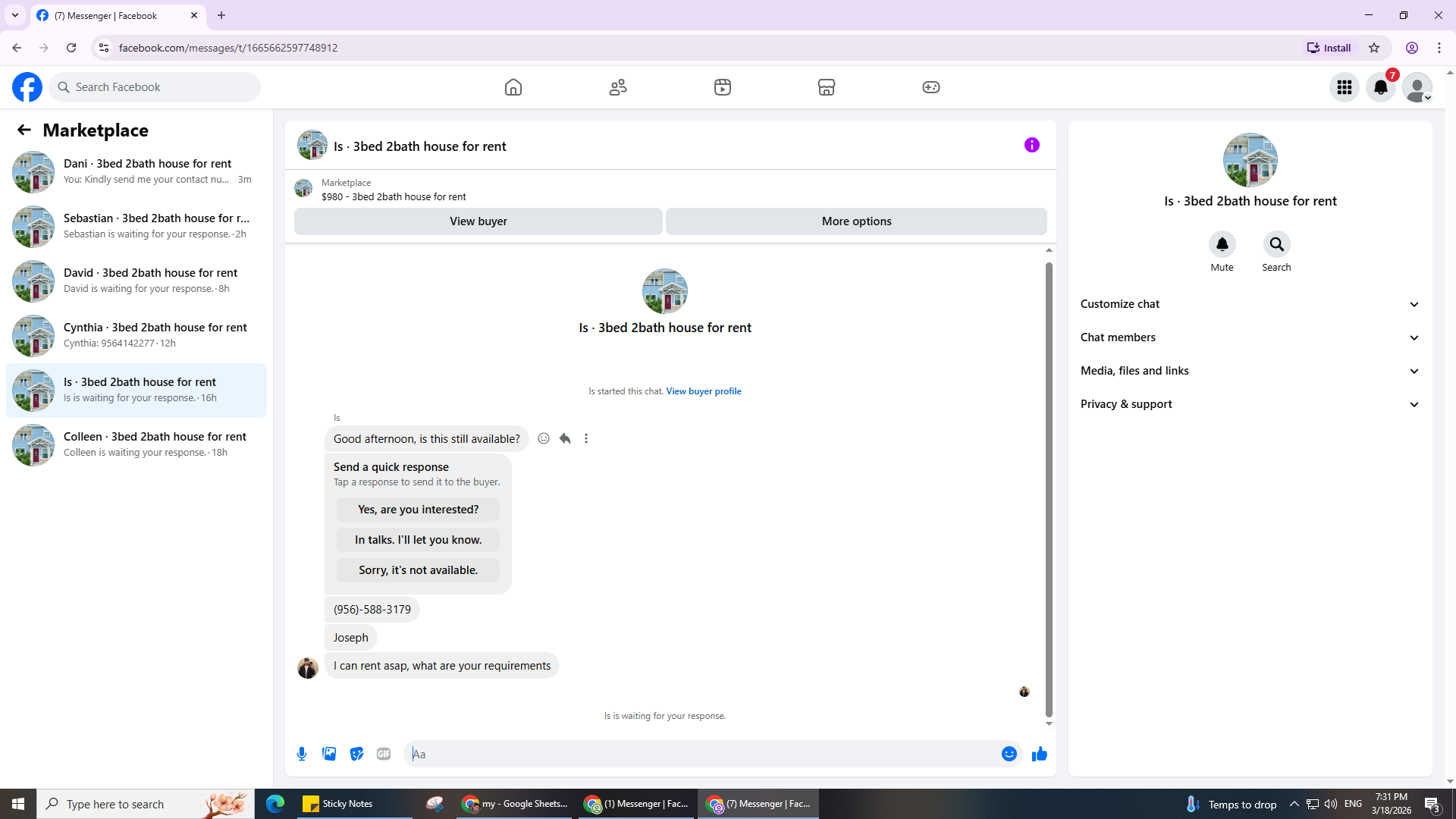Open Marketplace tab in the top navigation
Image resolution: width=1456 pixels, height=819 pixels.
(x=826, y=87)
